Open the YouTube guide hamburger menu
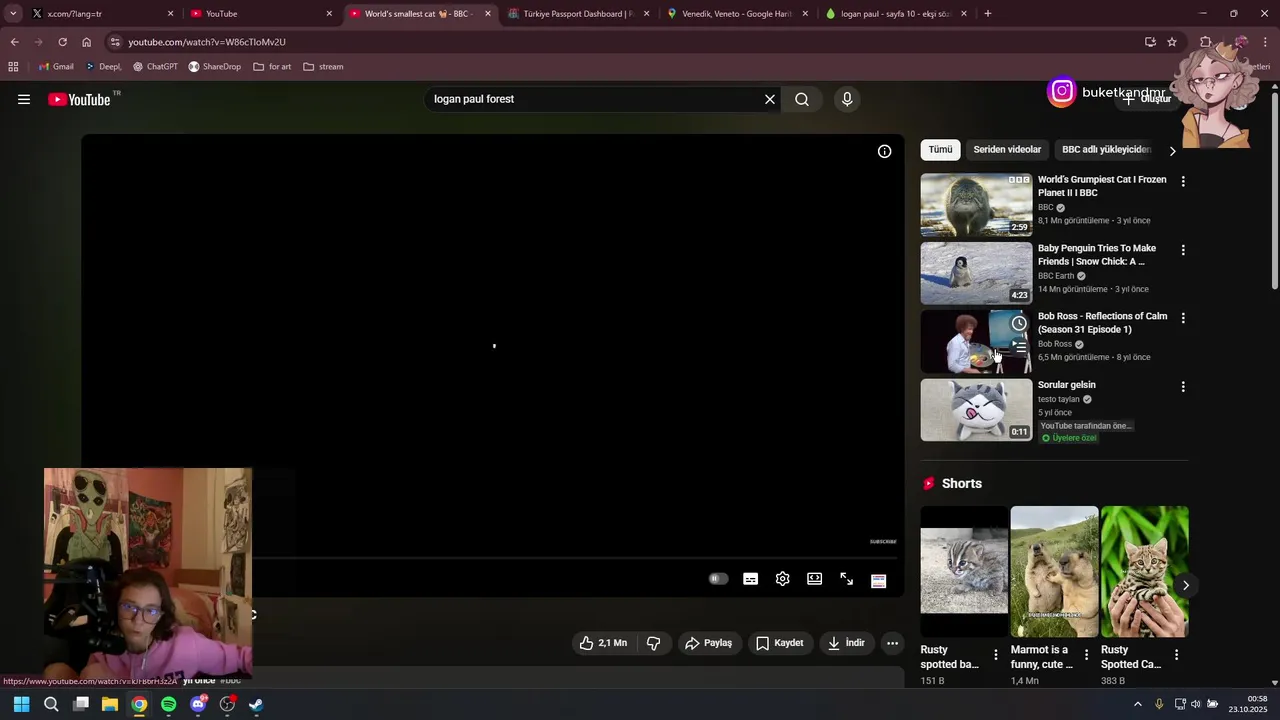Viewport: 1280px width, 720px height. [x=24, y=99]
